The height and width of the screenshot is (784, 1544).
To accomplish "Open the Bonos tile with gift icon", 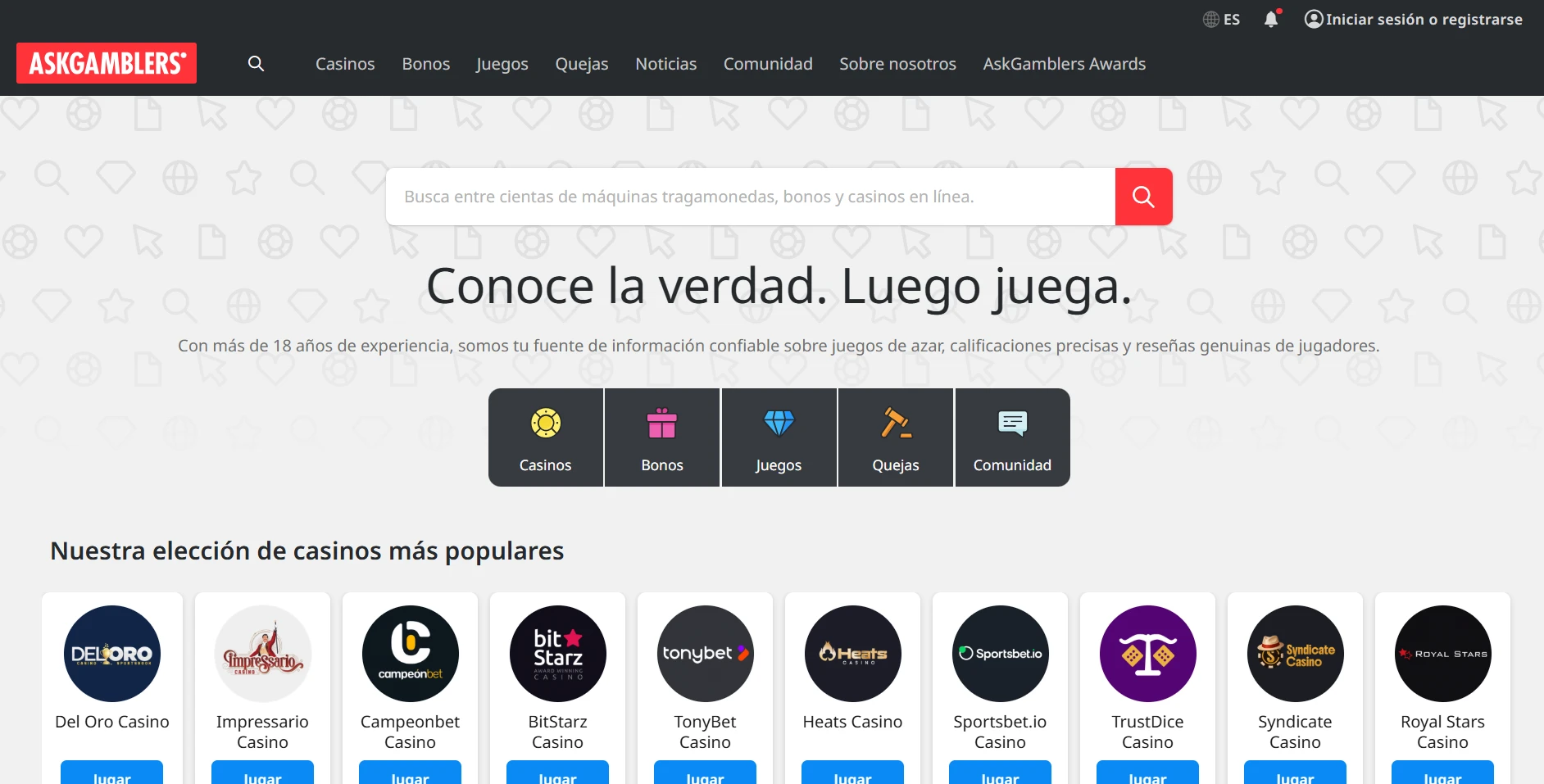I will (662, 437).
